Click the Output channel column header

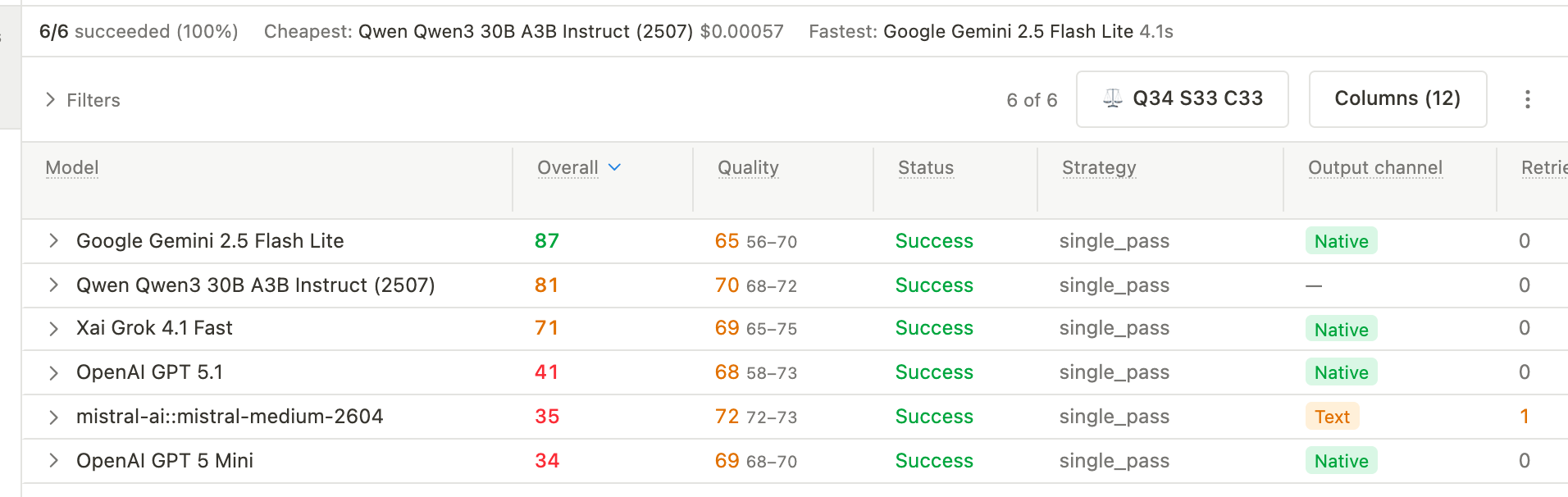[x=1375, y=167]
